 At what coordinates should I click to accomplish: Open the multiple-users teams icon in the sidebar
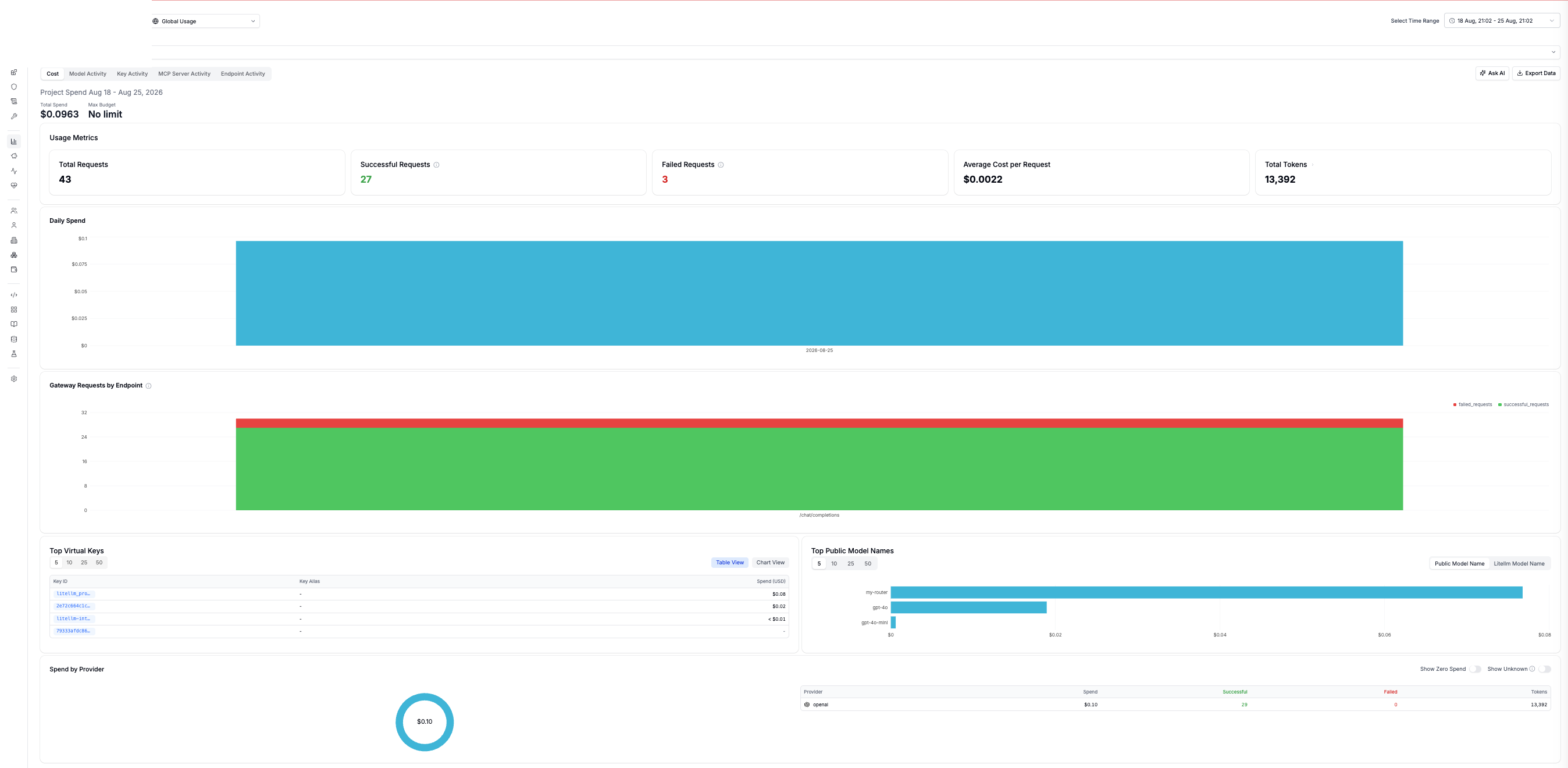pos(14,211)
